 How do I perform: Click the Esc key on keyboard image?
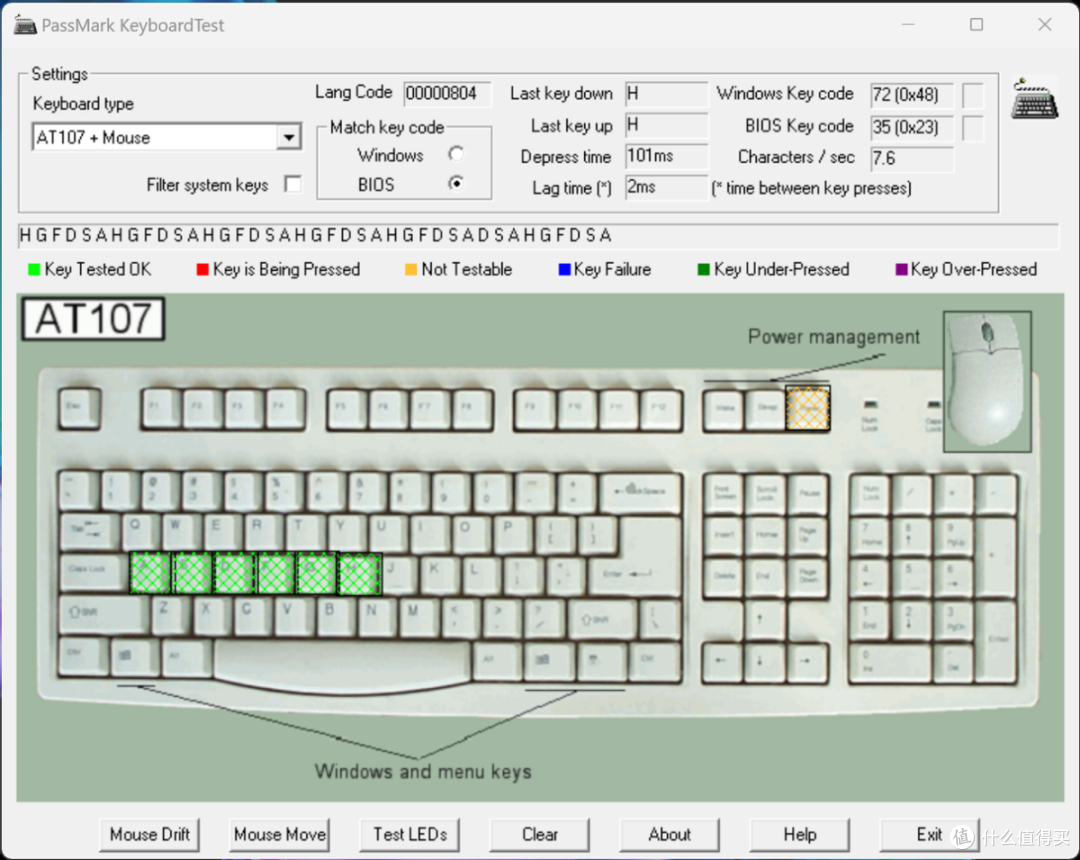click(80, 409)
